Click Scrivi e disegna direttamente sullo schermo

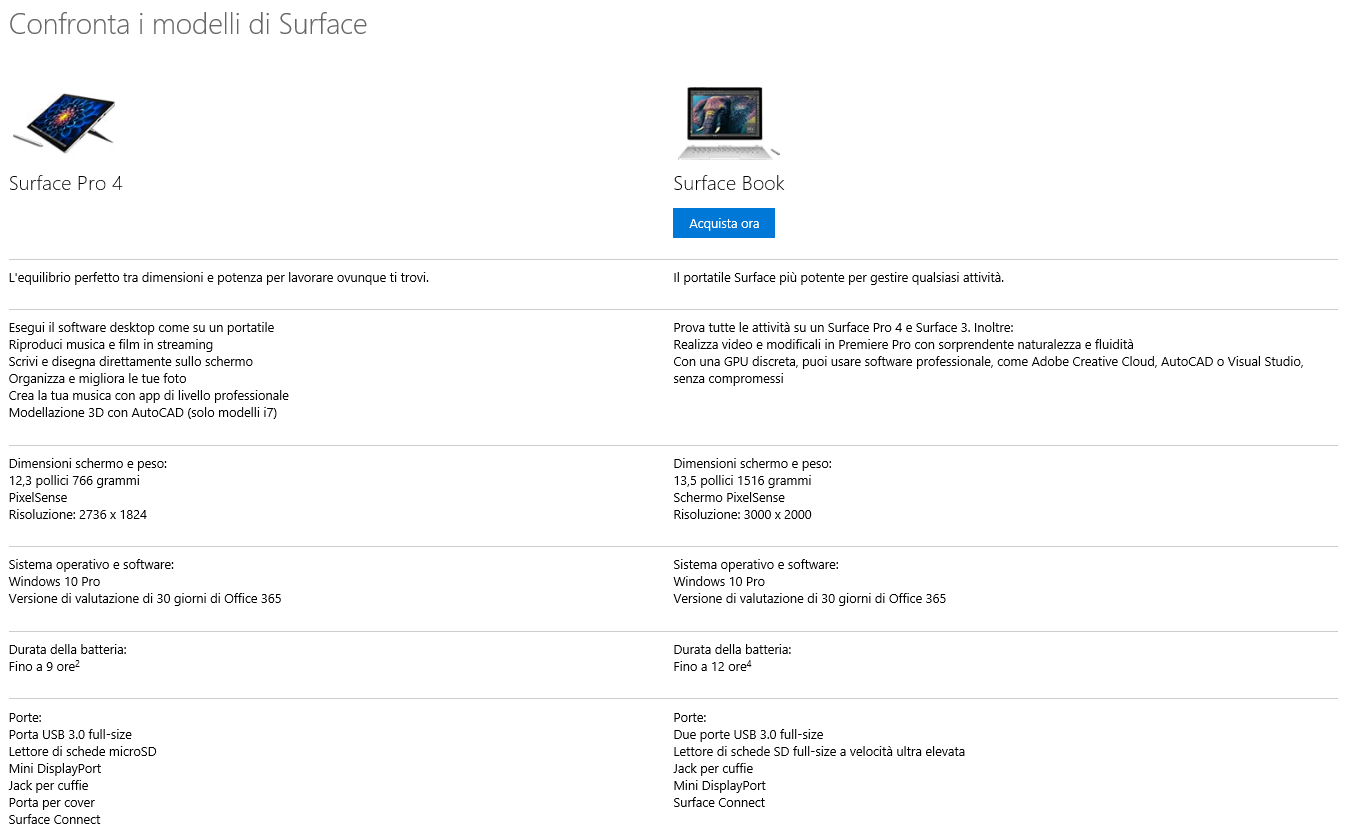point(131,362)
